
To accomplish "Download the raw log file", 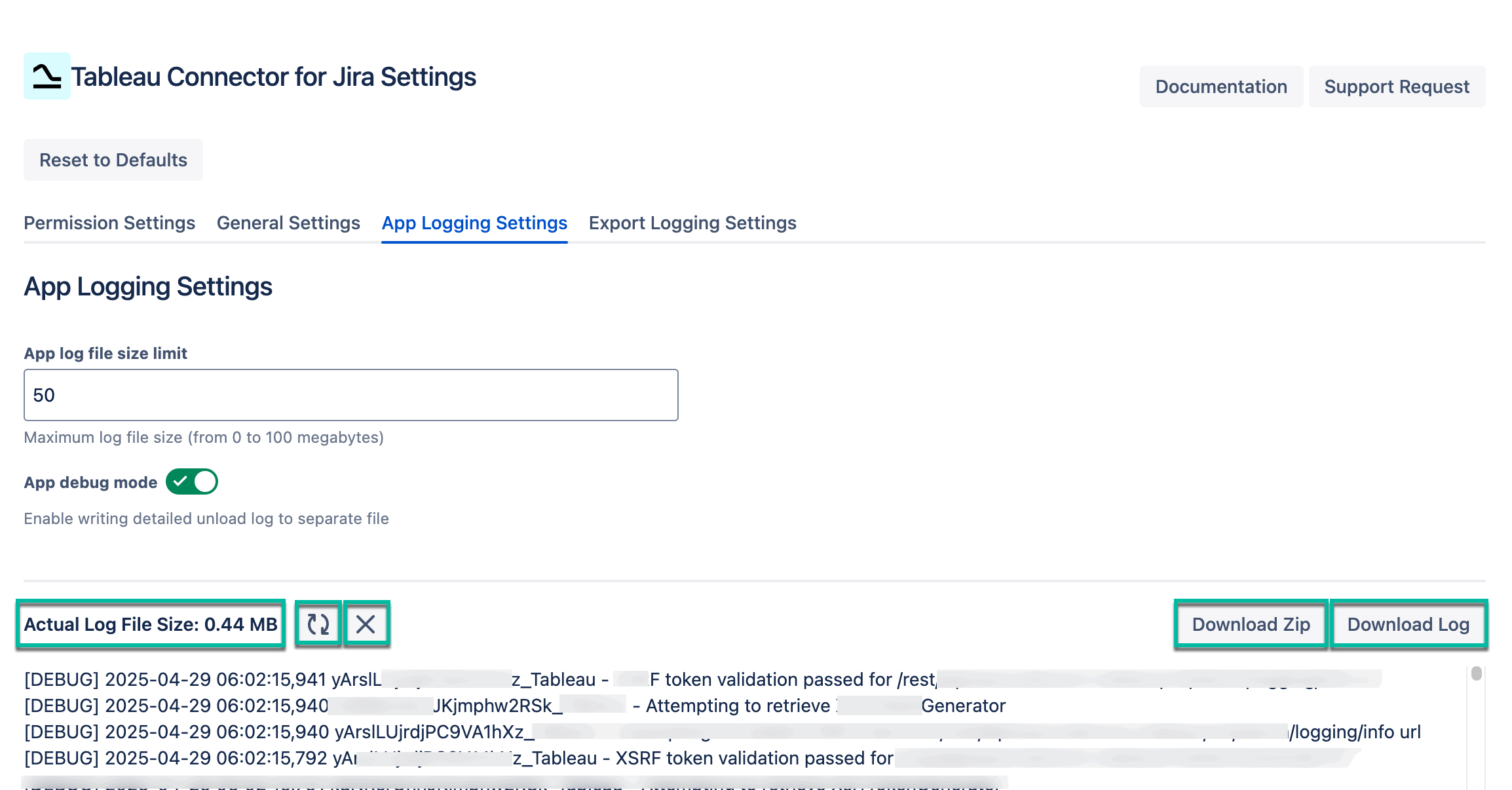I will pos(1408,624).
